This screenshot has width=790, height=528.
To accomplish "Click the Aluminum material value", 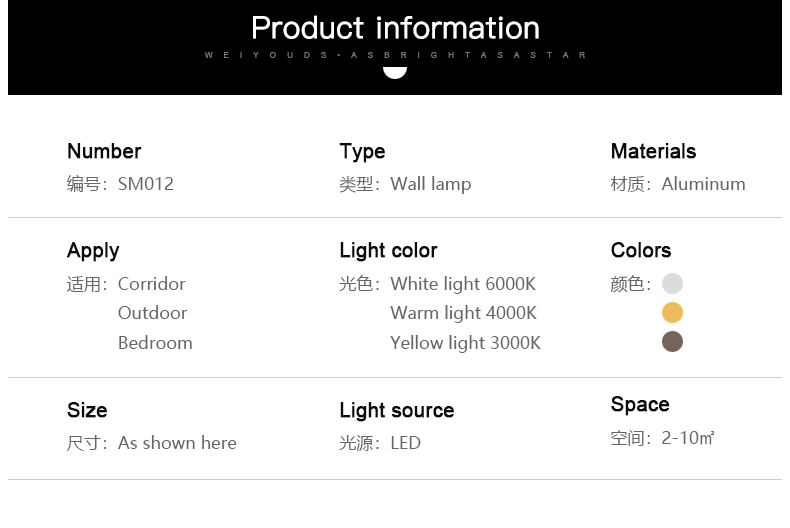I will [703, 184].
